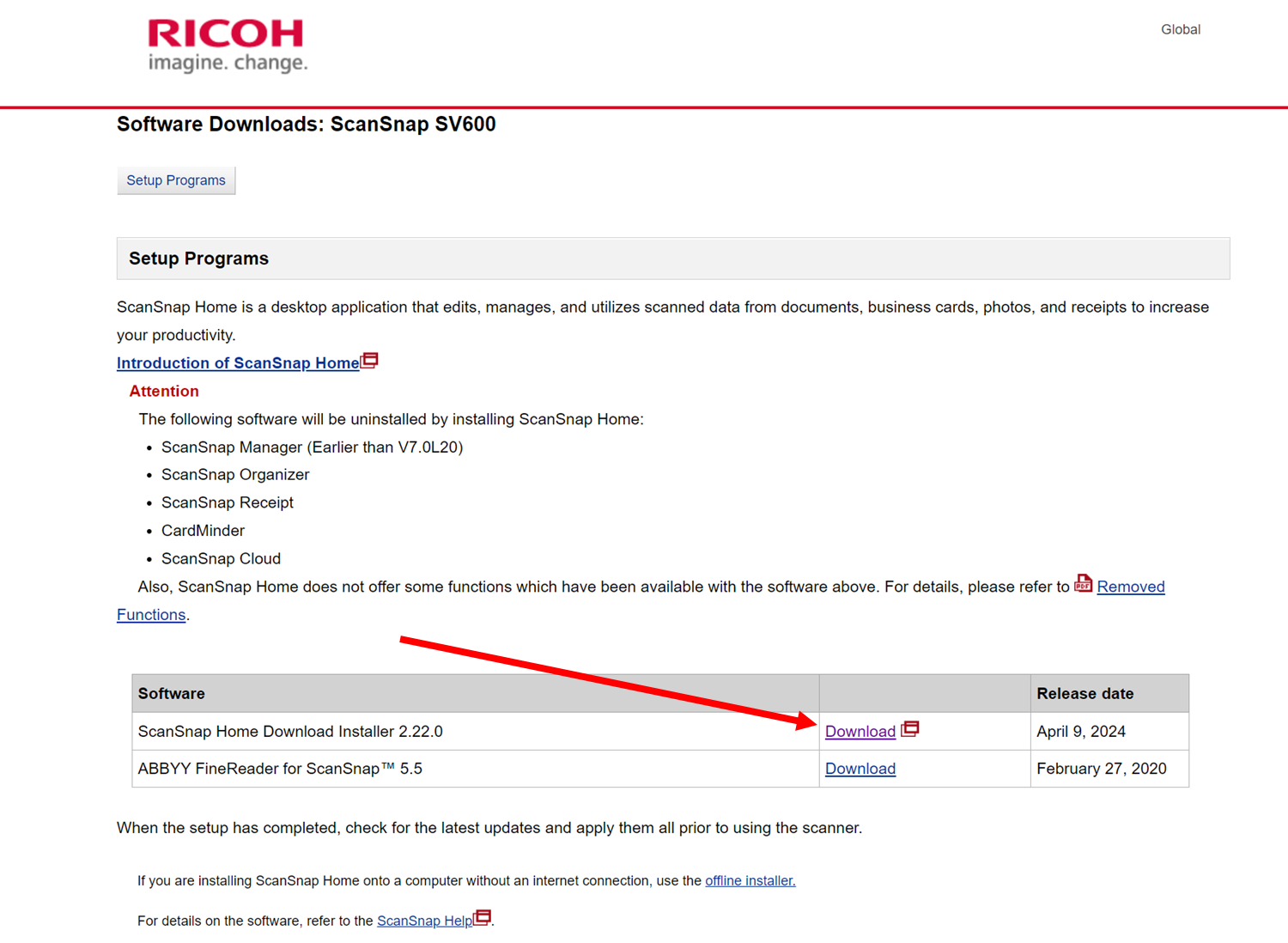Click Software Downloads: ScanSnap SV600 page title

(307, 124)
